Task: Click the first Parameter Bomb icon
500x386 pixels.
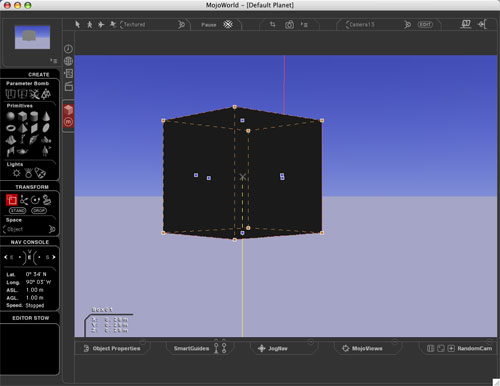Action: coord(10,94)
